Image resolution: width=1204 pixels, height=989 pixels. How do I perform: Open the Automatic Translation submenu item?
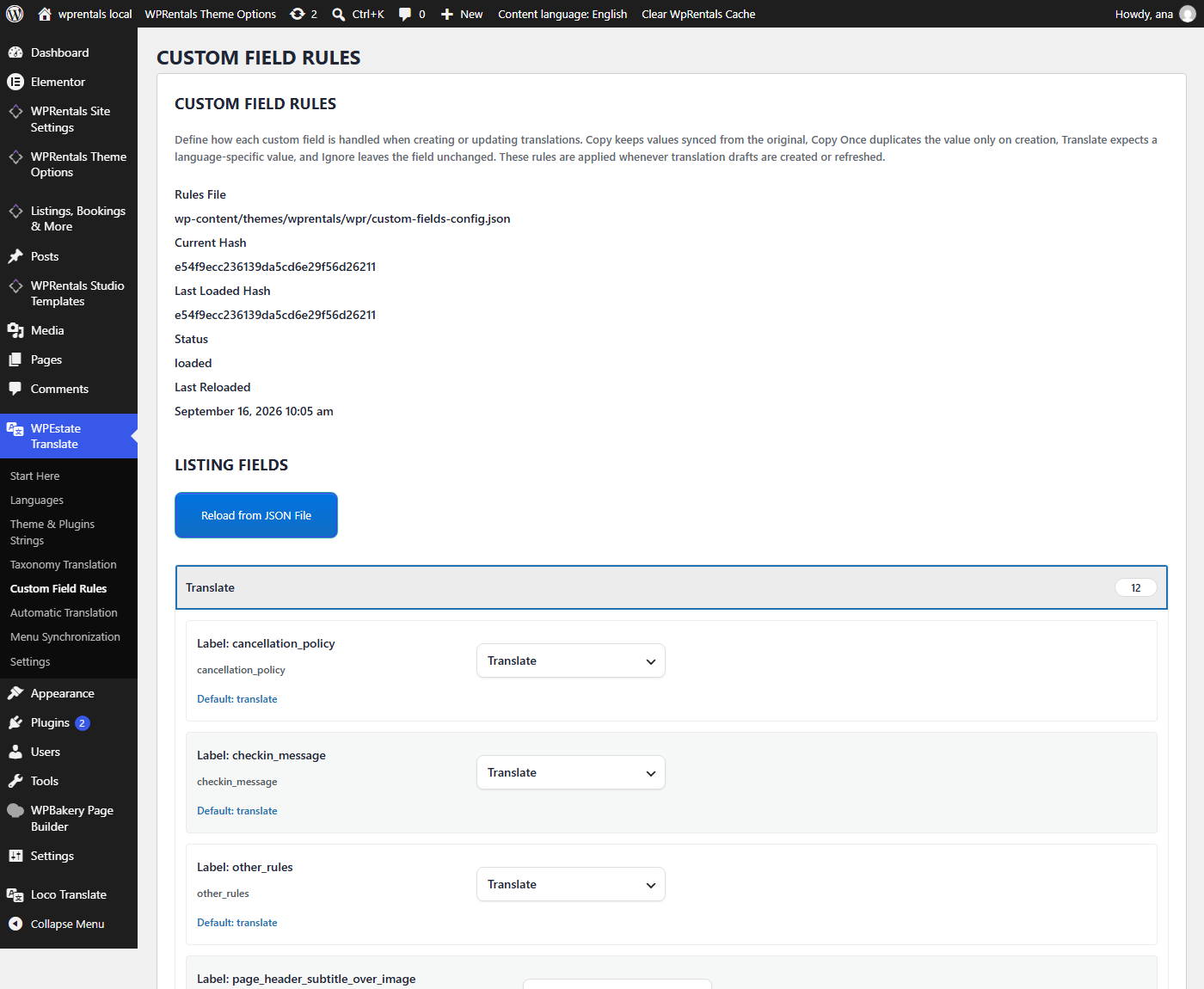64,612
